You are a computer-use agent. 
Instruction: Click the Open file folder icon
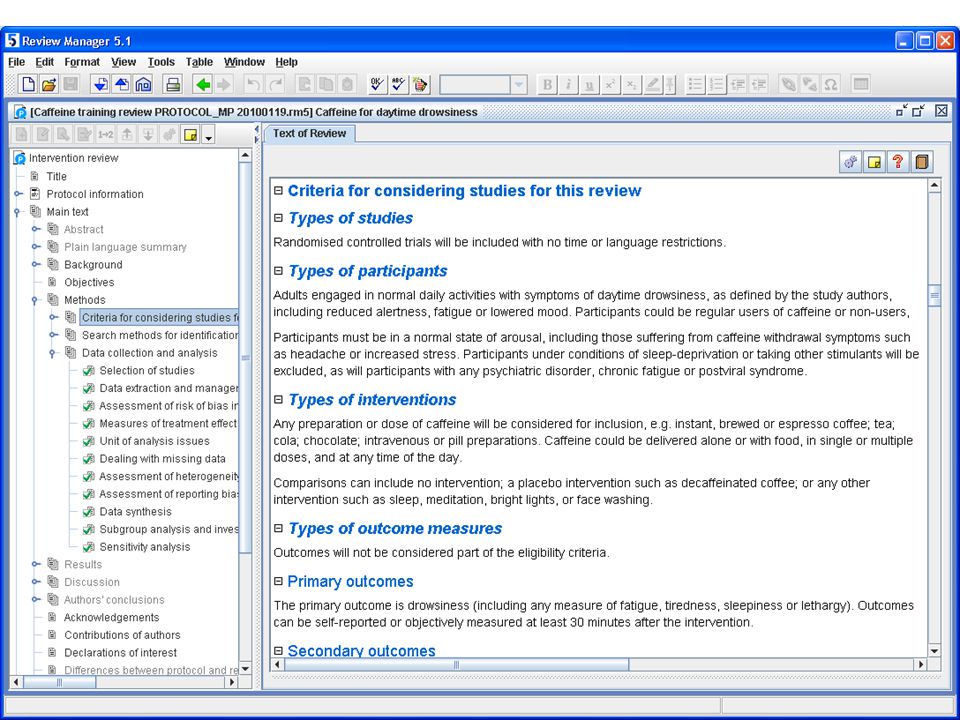coord(49,84)
